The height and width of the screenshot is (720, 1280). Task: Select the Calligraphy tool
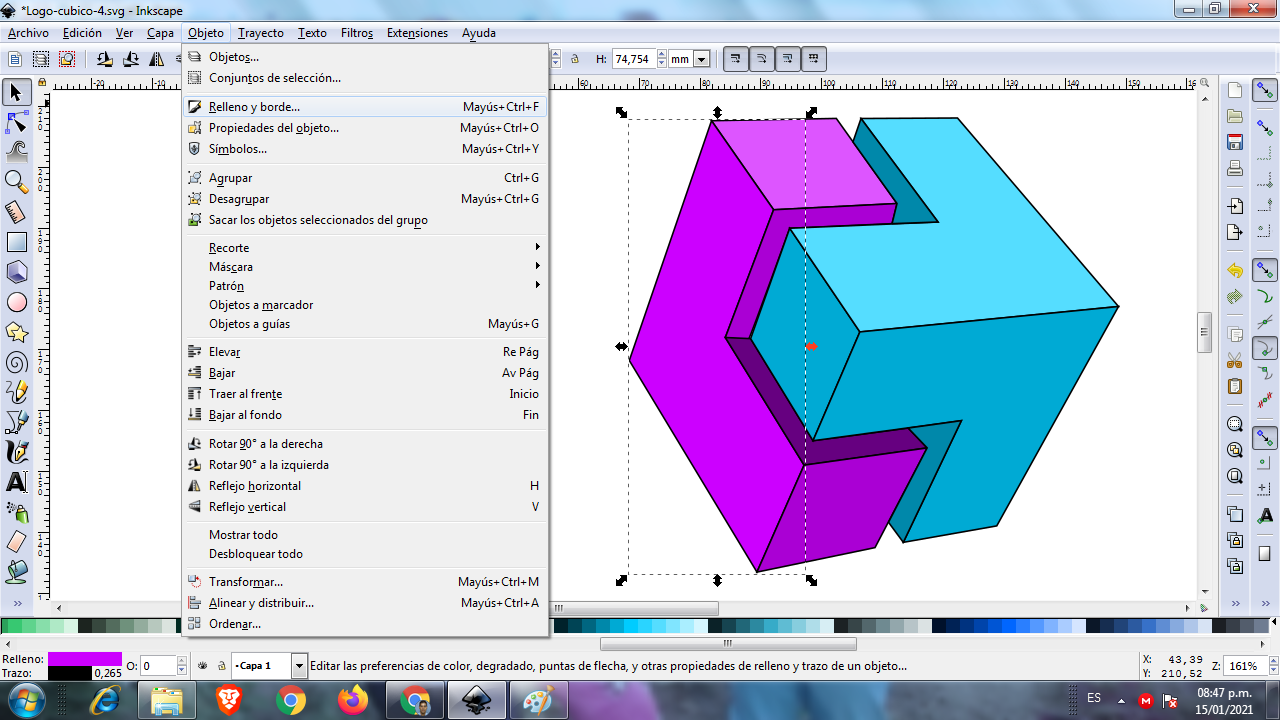[x=16, y=452]
